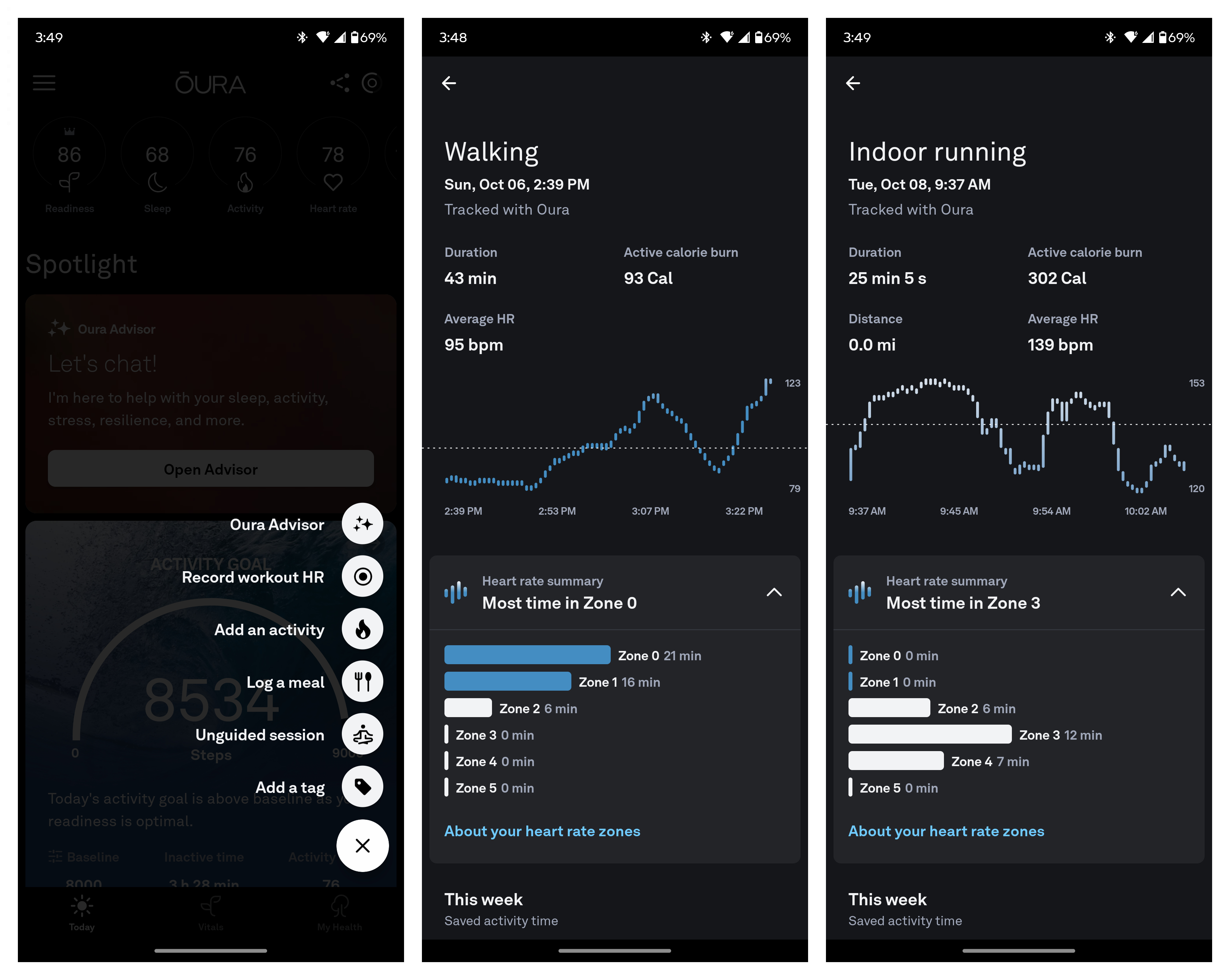
Task: Click About your heart rate zones walking
Action: pos(541,830)
